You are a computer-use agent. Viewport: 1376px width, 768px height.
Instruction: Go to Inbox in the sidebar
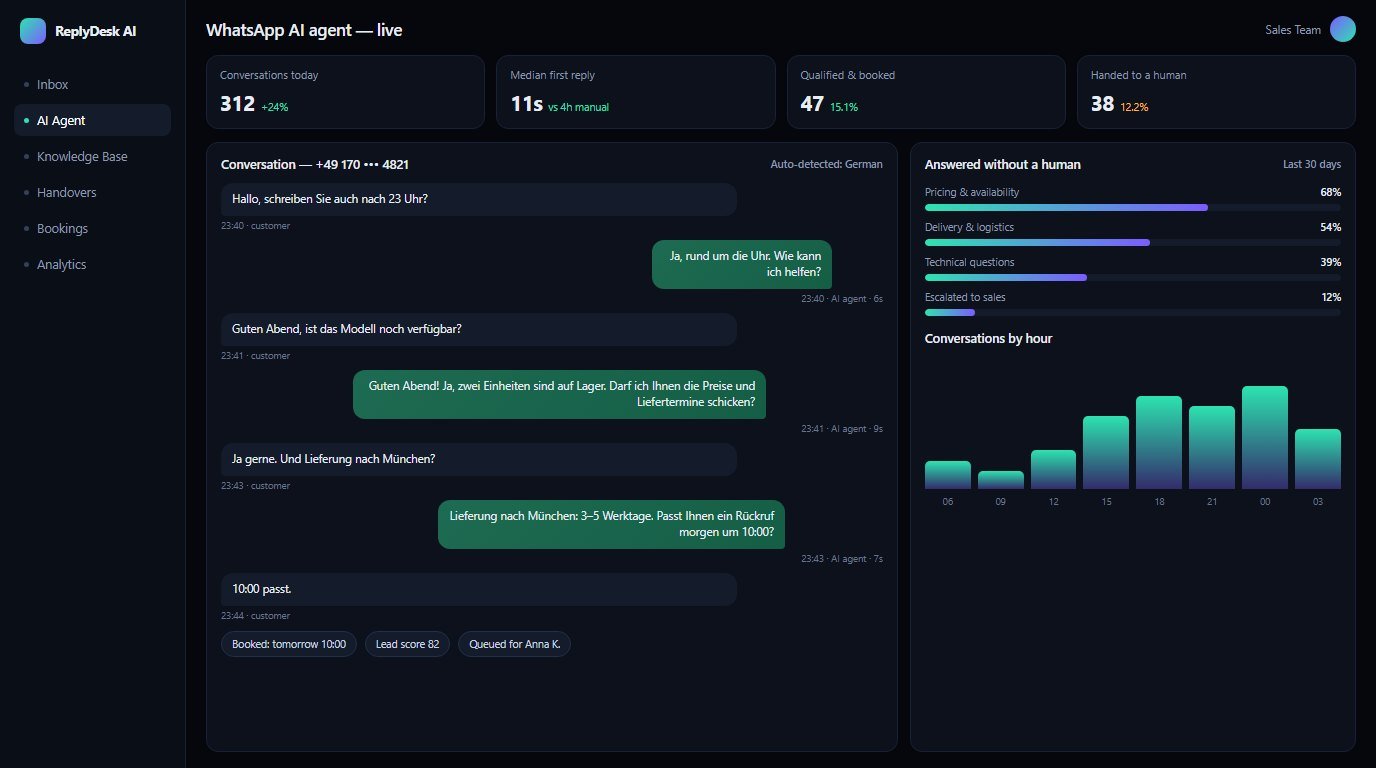point(92,85)
